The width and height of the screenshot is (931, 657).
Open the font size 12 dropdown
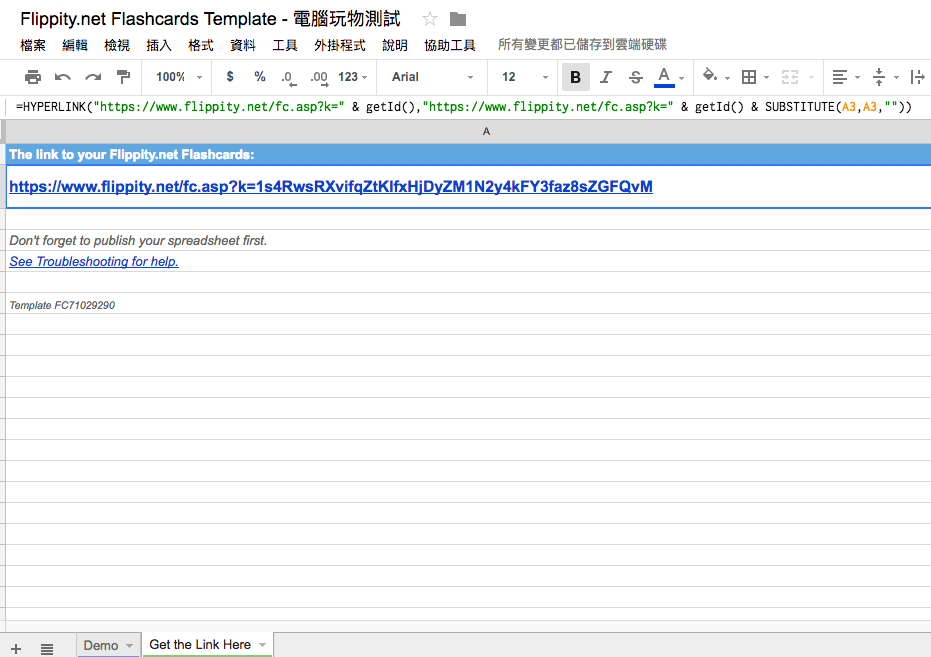(x=525, y=77)
